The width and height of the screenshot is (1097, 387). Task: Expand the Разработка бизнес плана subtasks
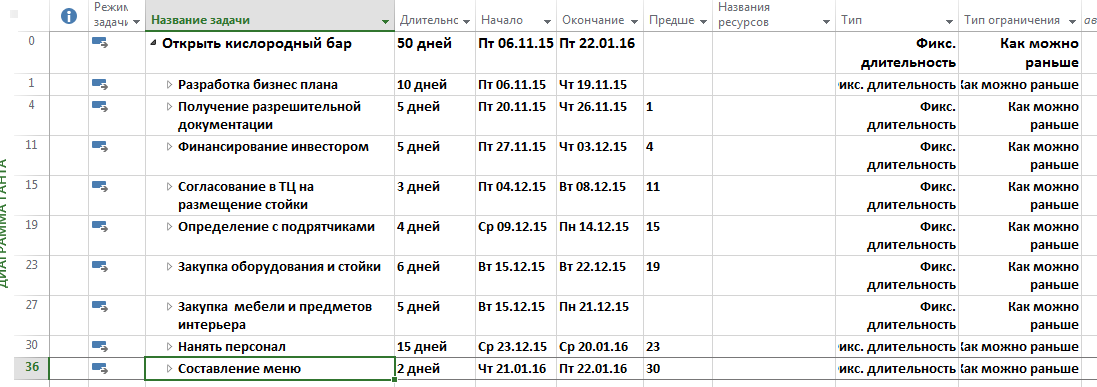tap(169, 85)
